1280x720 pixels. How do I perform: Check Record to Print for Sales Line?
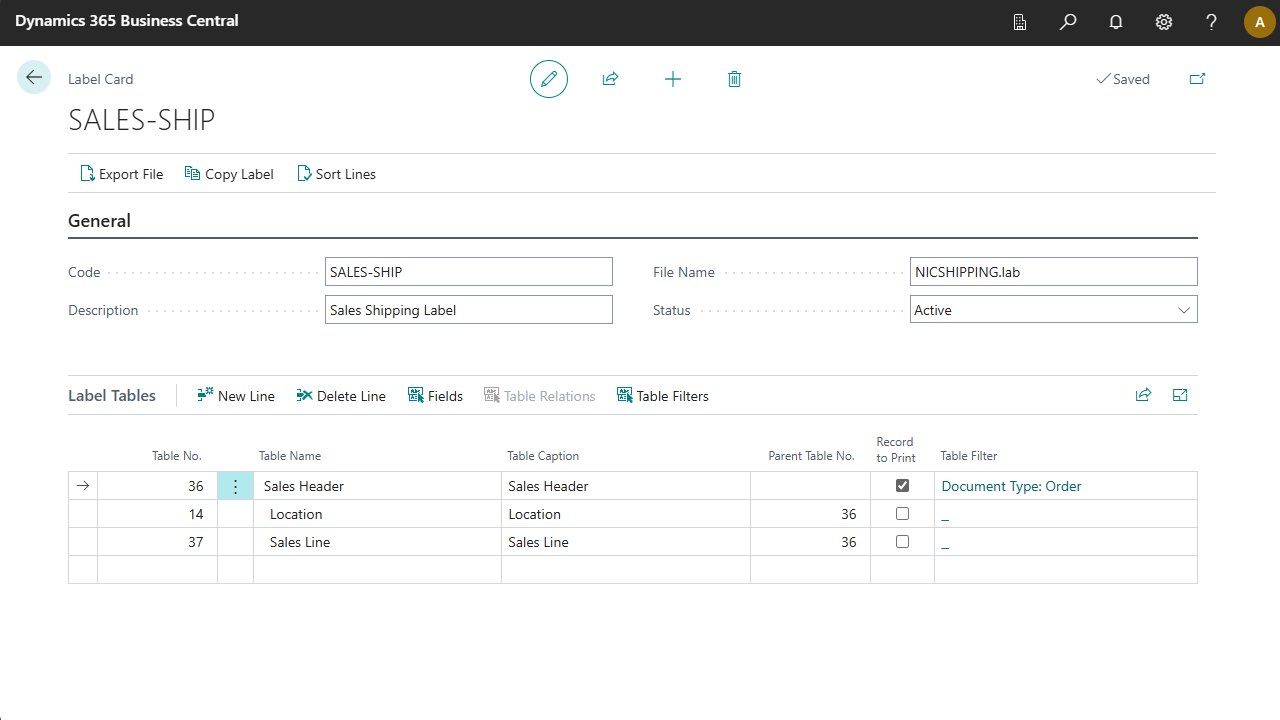[902, 542]
